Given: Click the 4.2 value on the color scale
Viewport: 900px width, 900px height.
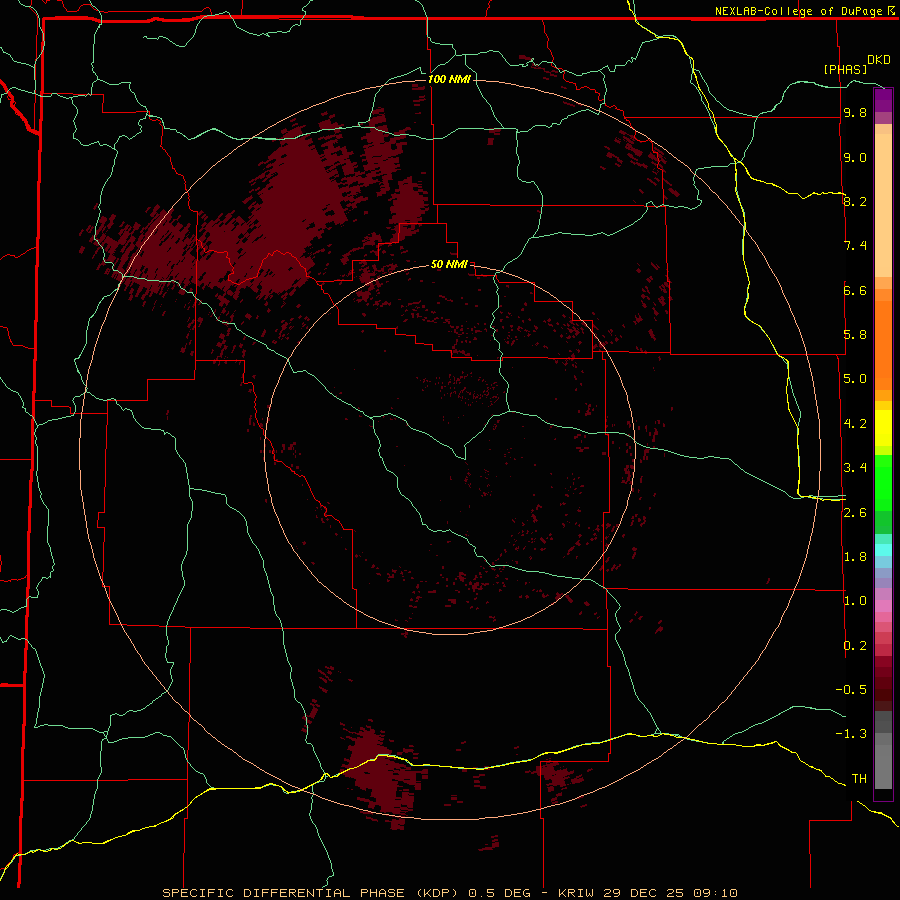Looking at the screenshot, I should [855, 424].
